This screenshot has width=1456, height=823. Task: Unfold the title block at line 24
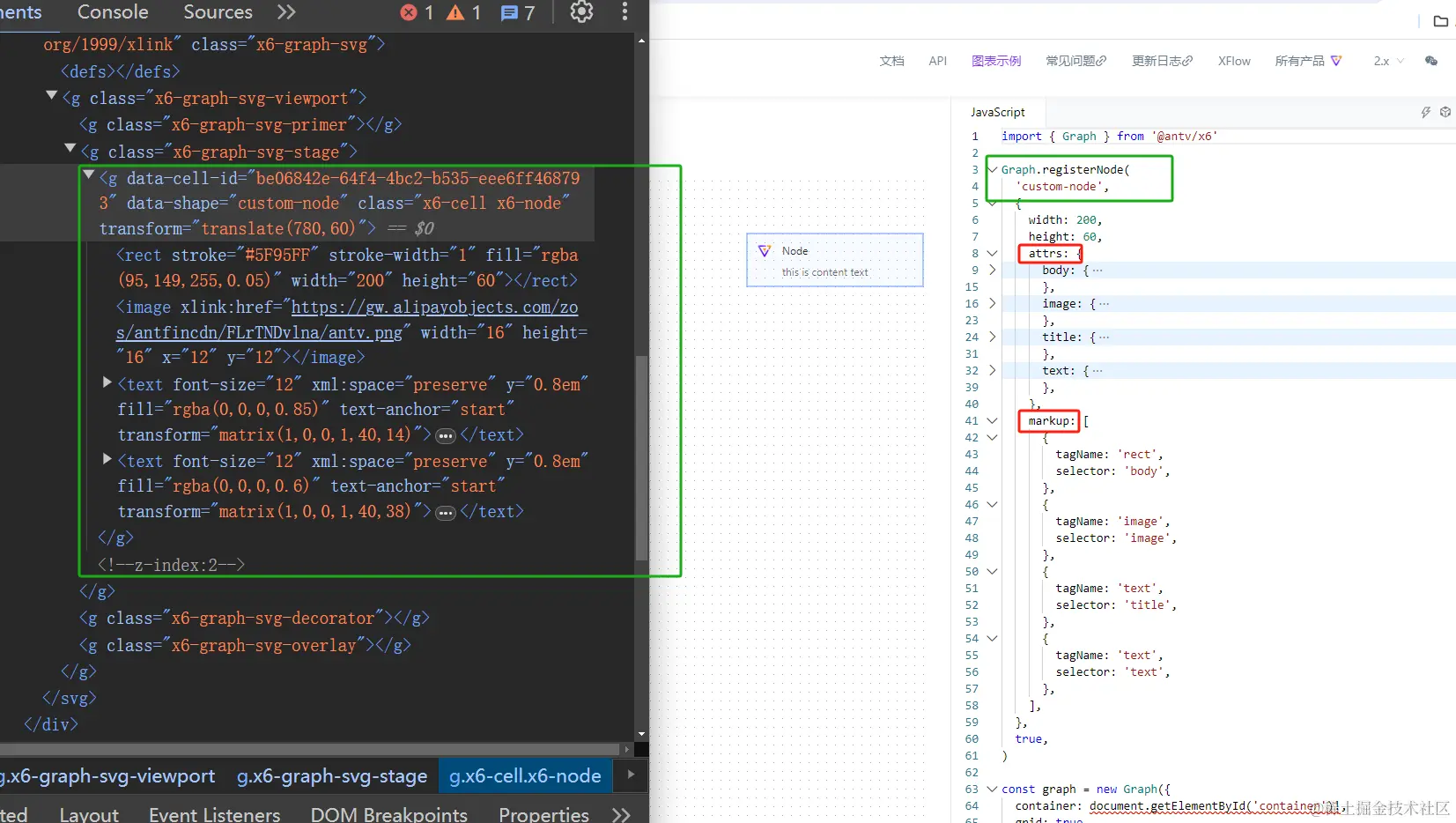(x=993, y=337)
